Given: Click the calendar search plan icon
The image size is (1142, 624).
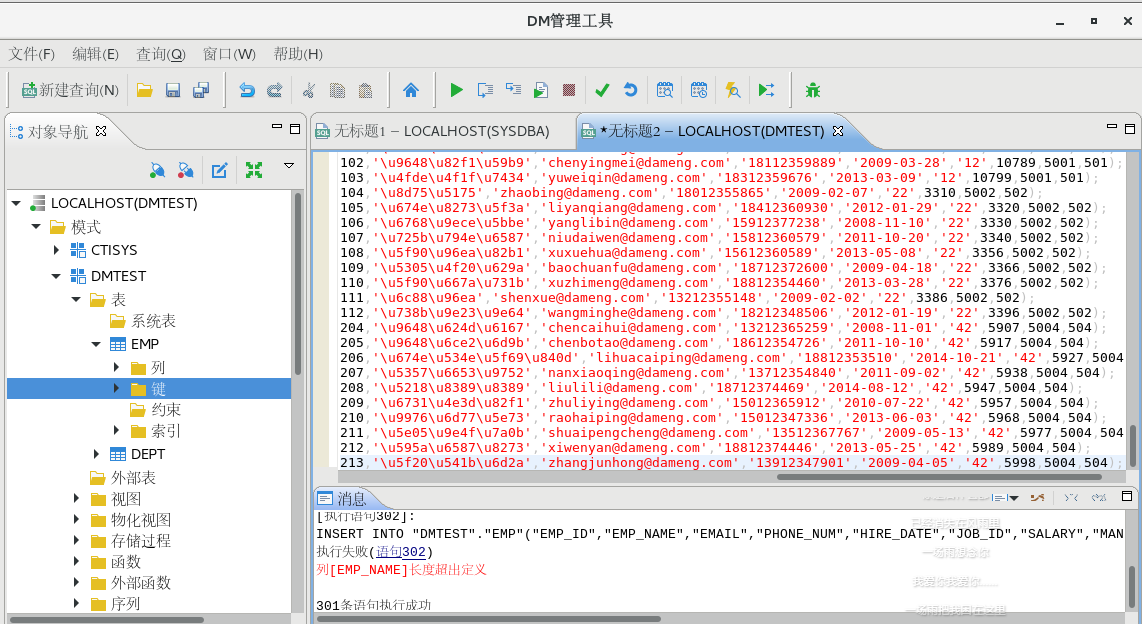Looking at the screenshot, I should pyautogui.click(x=665, y=90).
